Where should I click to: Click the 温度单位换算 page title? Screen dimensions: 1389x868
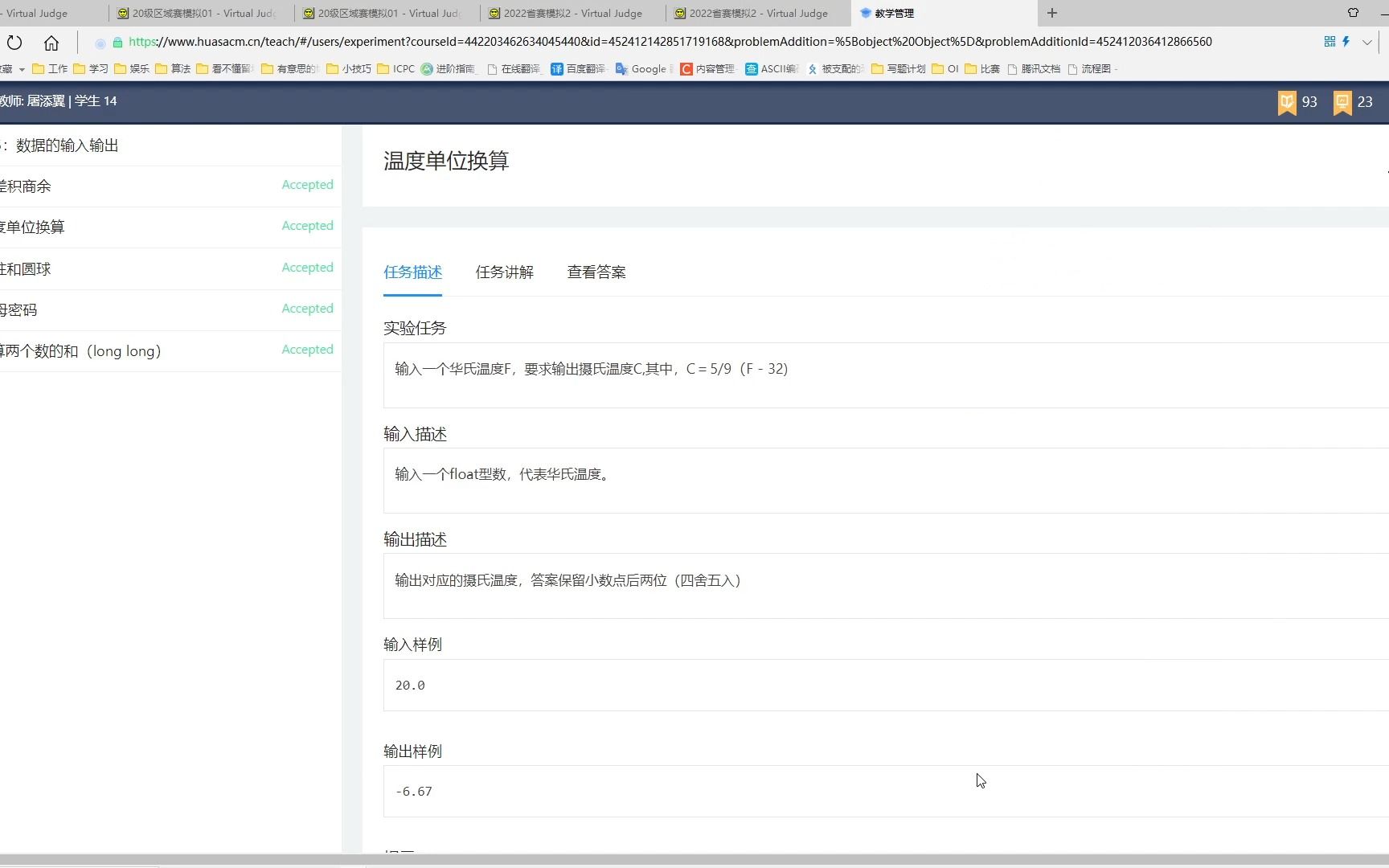point(446,161)
